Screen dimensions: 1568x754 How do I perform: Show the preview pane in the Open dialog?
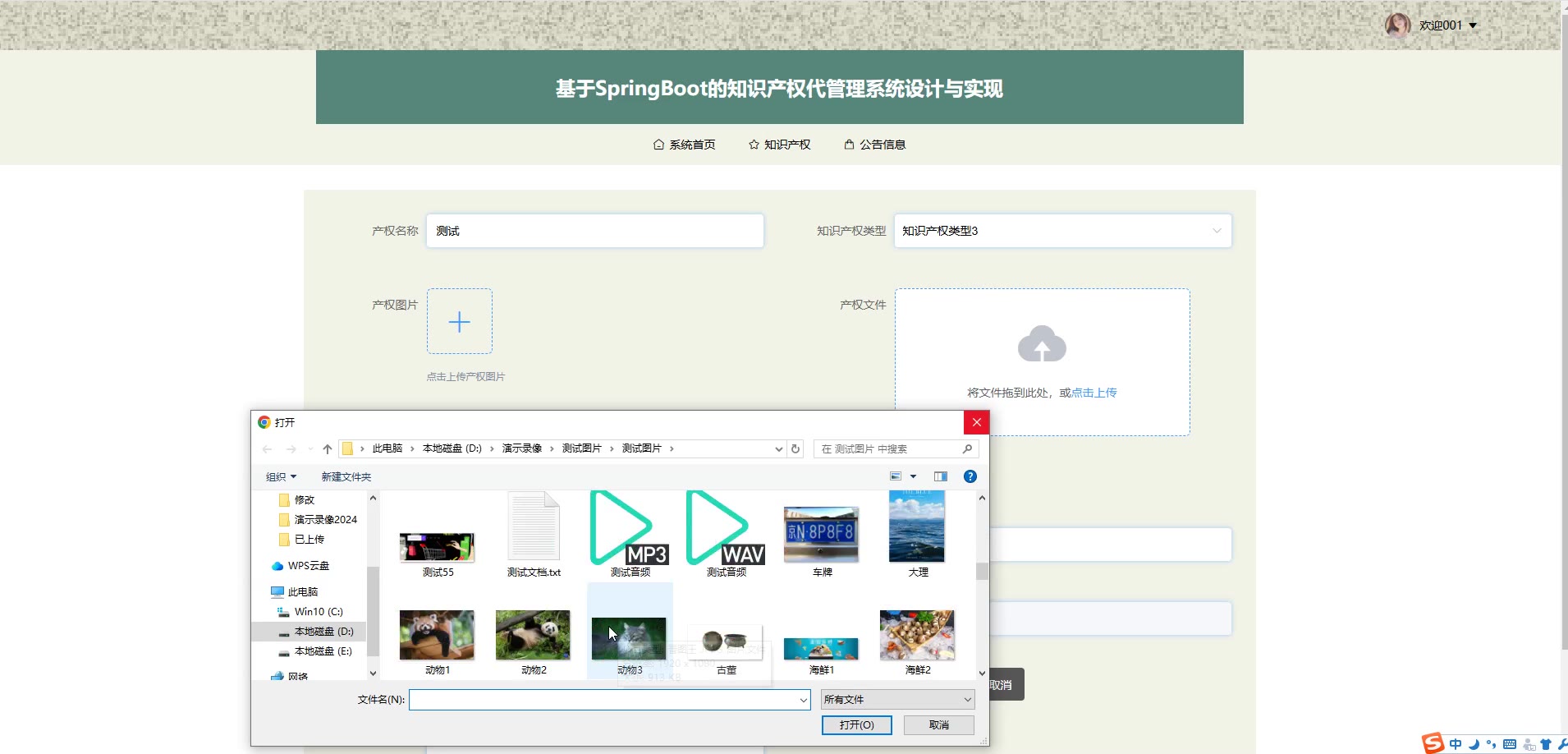[x=941, y=476]
